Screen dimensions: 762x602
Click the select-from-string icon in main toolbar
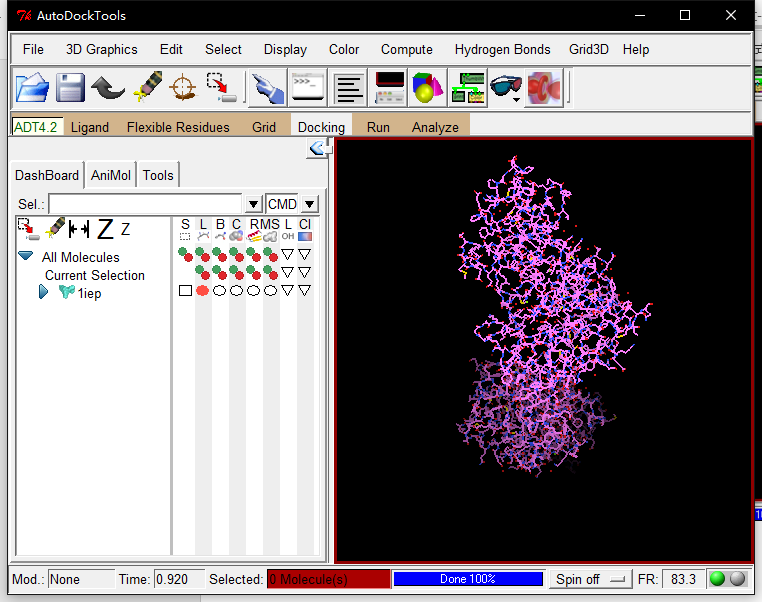coord(221,88)
